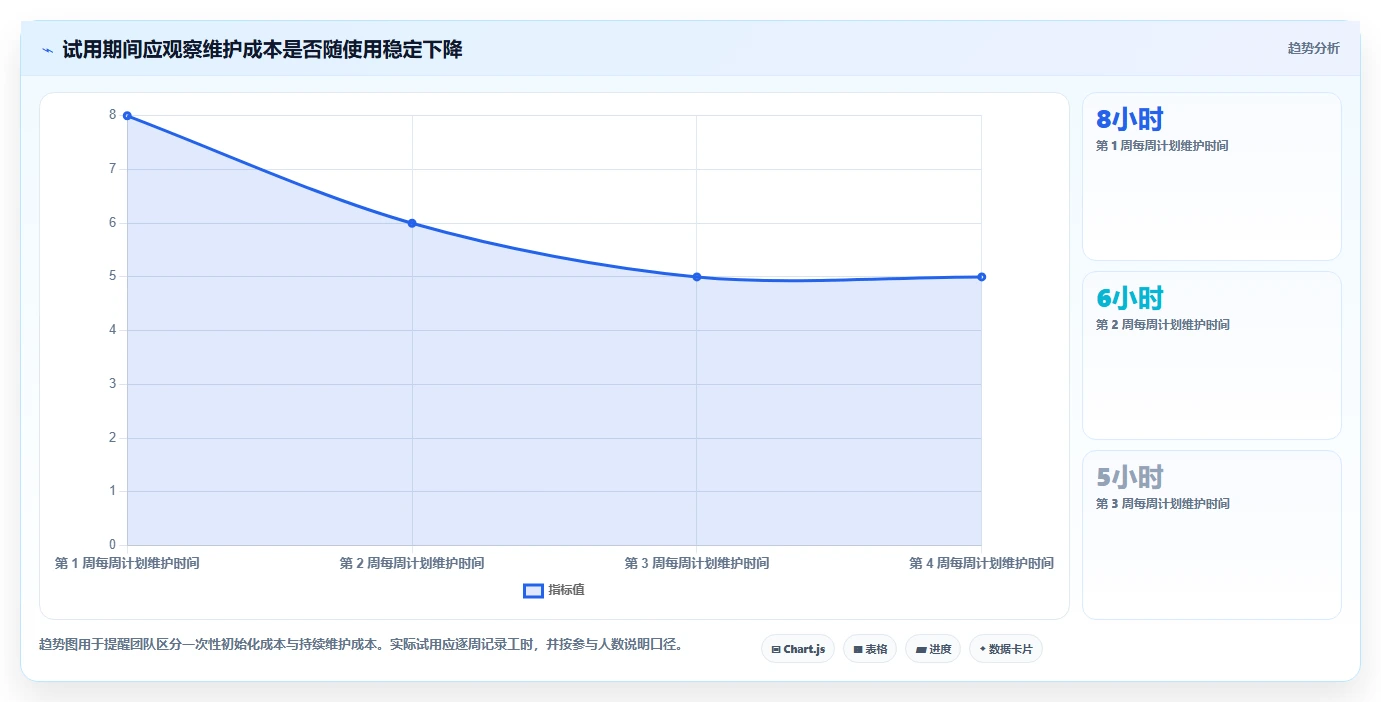
Task: Click the title 试用期间应观察维护成本是否随使用稳定下降
Action: click(262, 50)
